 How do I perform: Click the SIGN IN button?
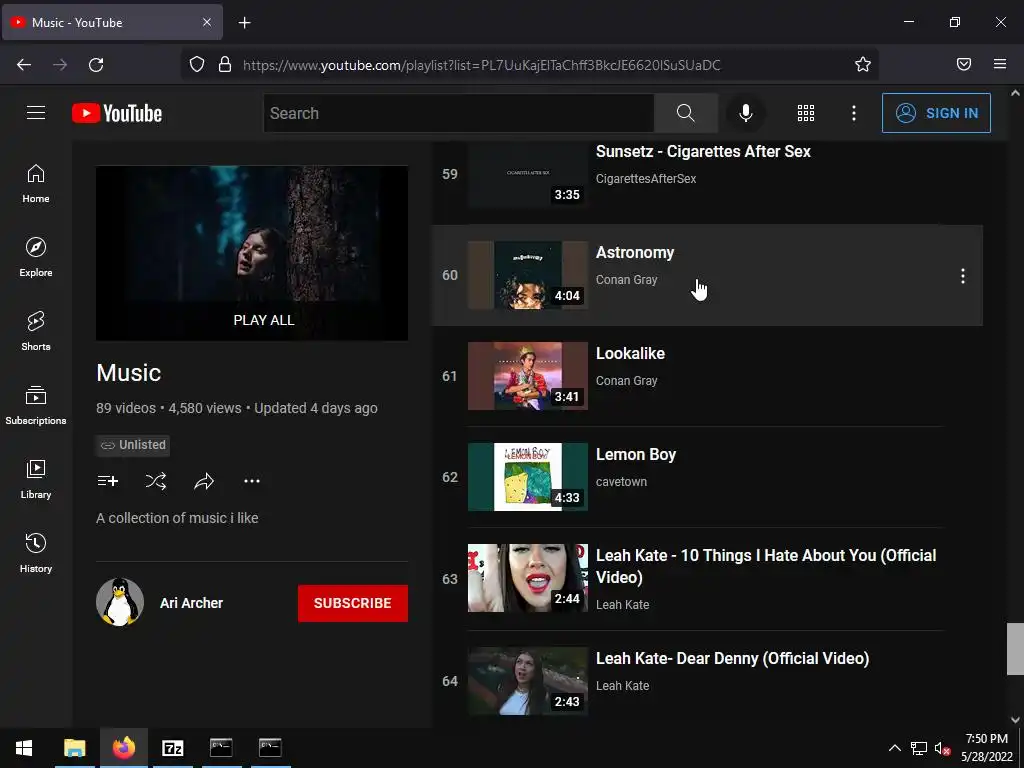coord(936,113)
